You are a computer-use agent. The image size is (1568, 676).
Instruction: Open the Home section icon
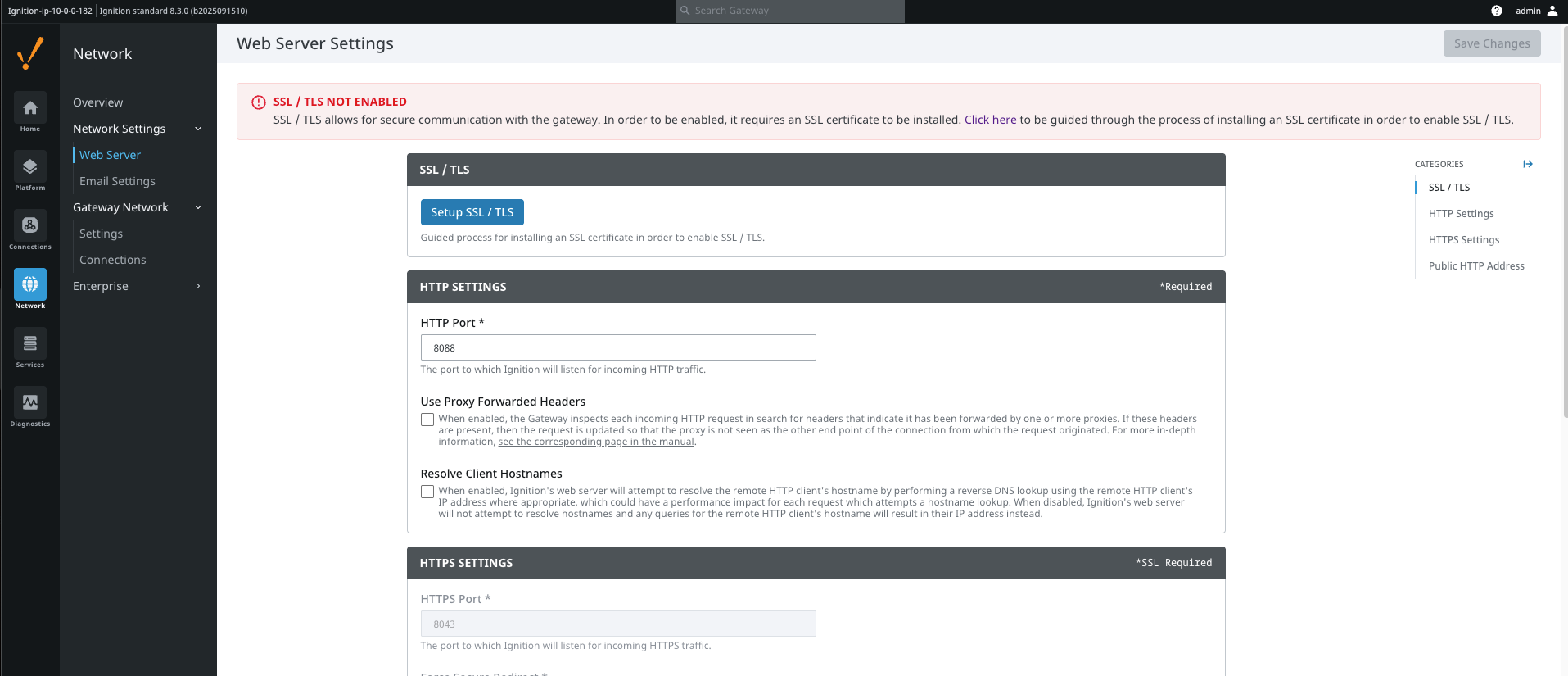point(30,108)
